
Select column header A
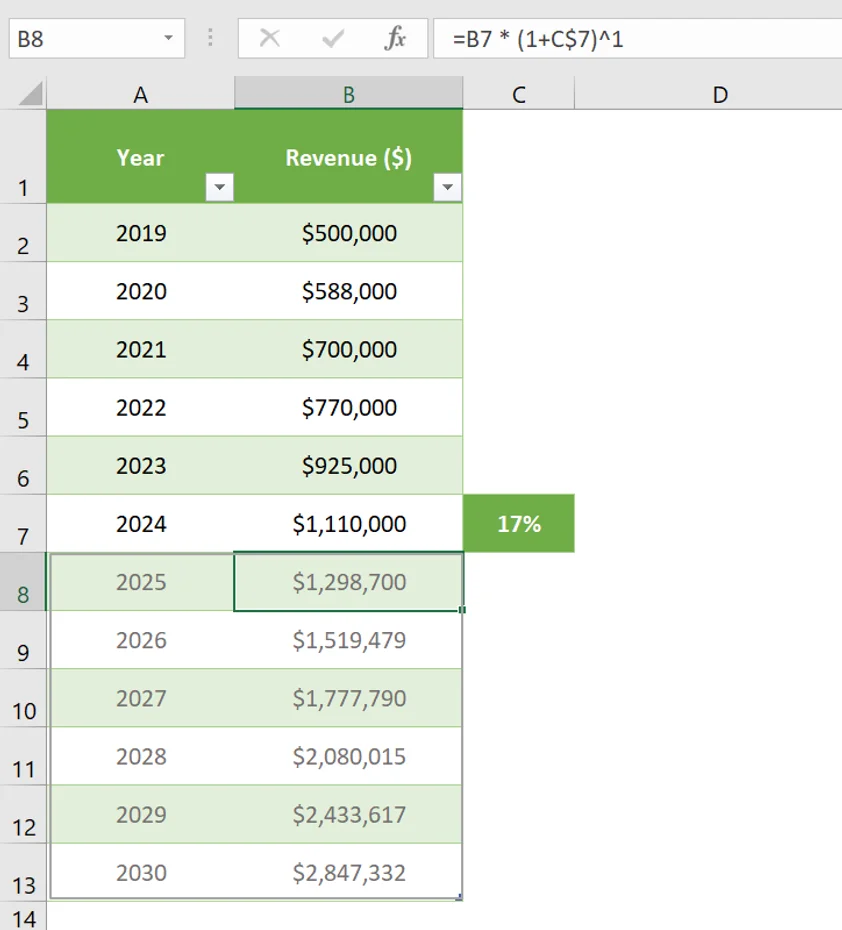140,93
